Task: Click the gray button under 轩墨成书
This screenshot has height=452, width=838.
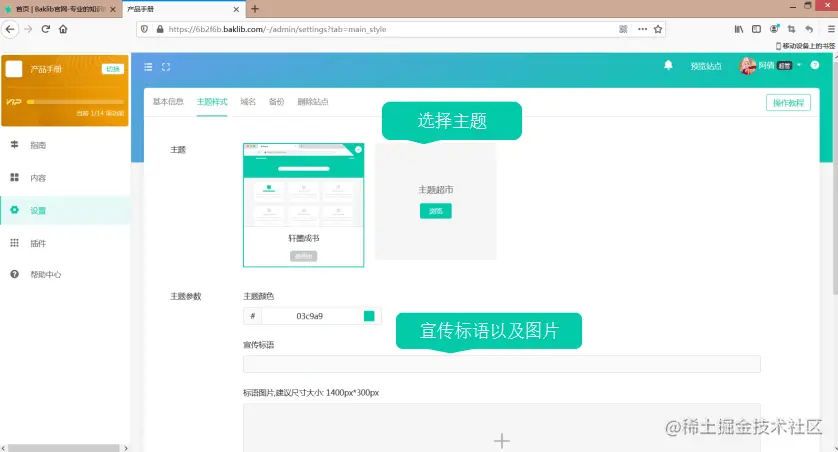Action: [304, 256]
